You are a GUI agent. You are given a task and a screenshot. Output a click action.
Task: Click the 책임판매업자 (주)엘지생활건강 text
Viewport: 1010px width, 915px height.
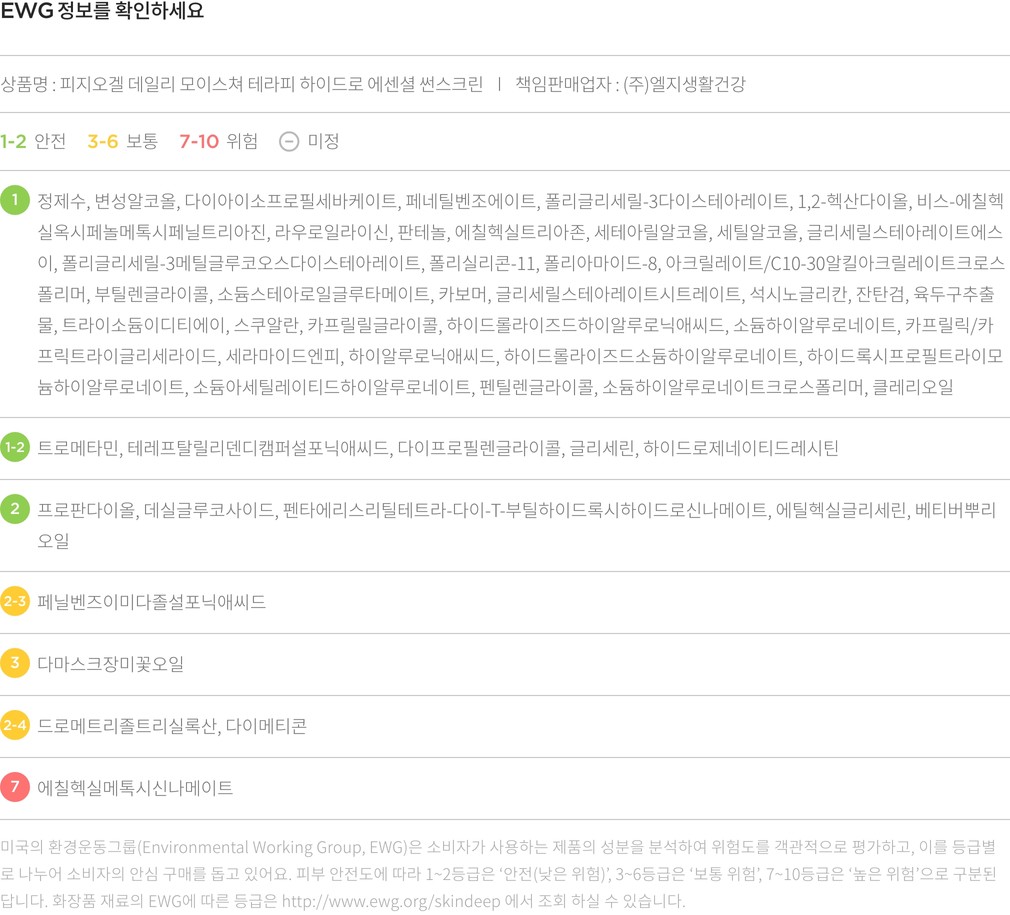point(630,84)
